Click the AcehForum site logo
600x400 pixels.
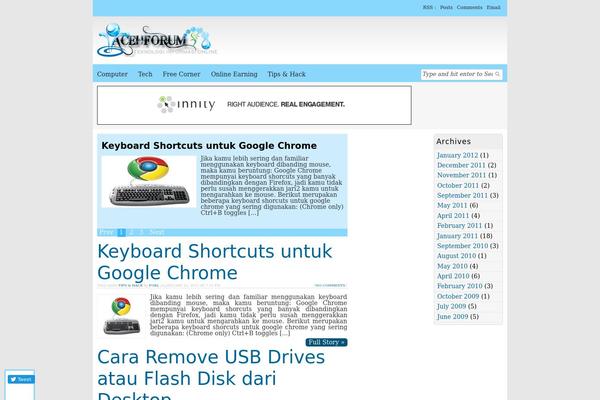coord(157,41)
